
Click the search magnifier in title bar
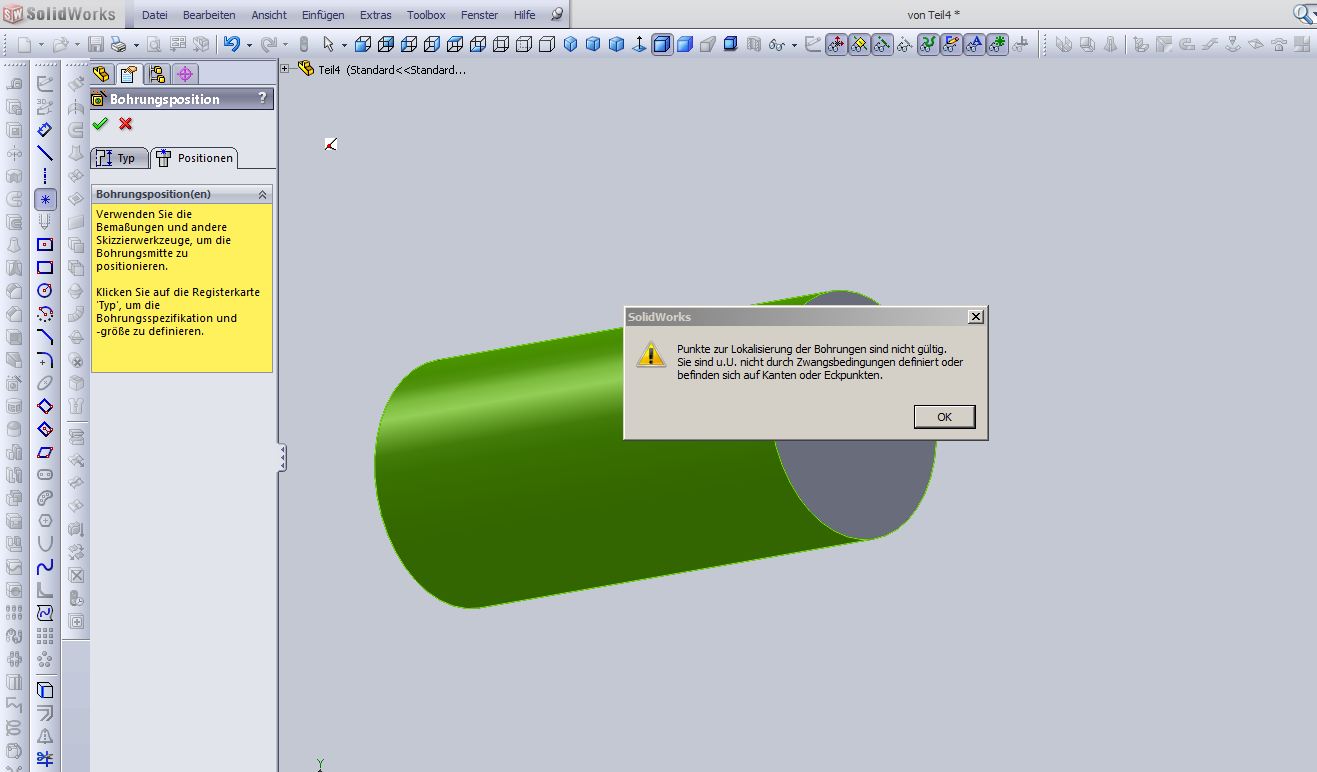1303,14
